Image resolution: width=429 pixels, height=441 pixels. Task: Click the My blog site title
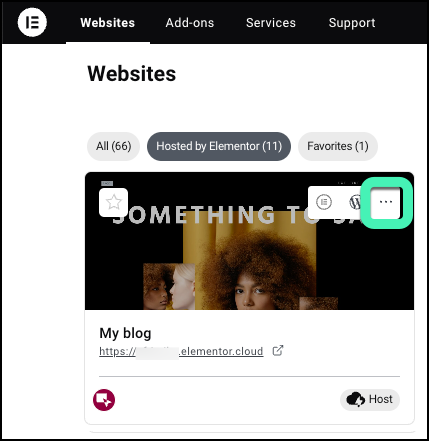pos(125,333)
